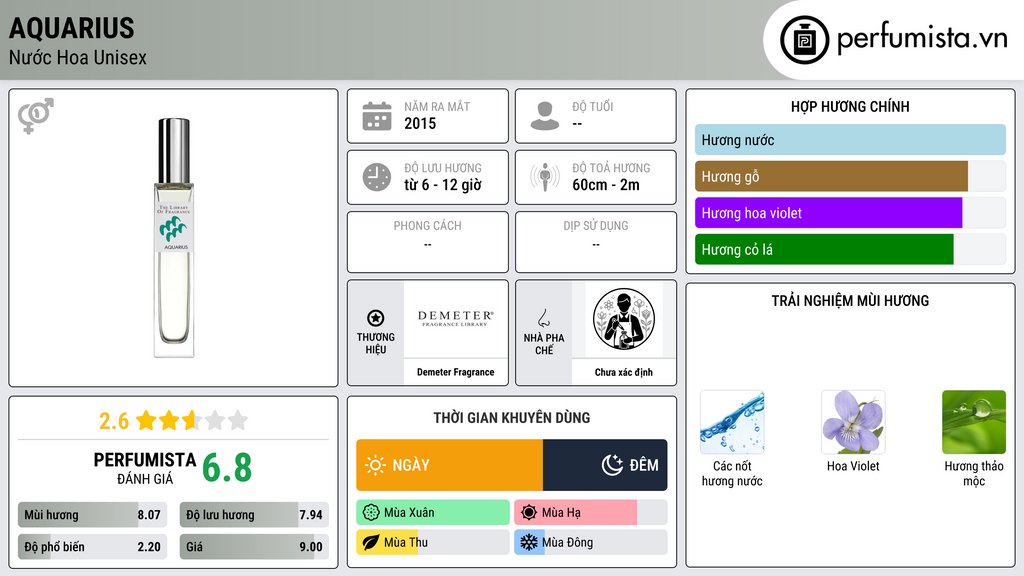The image size is (1024, 576).
Task: Click the Mùa Xuân season bar
Action: point(433,513)
